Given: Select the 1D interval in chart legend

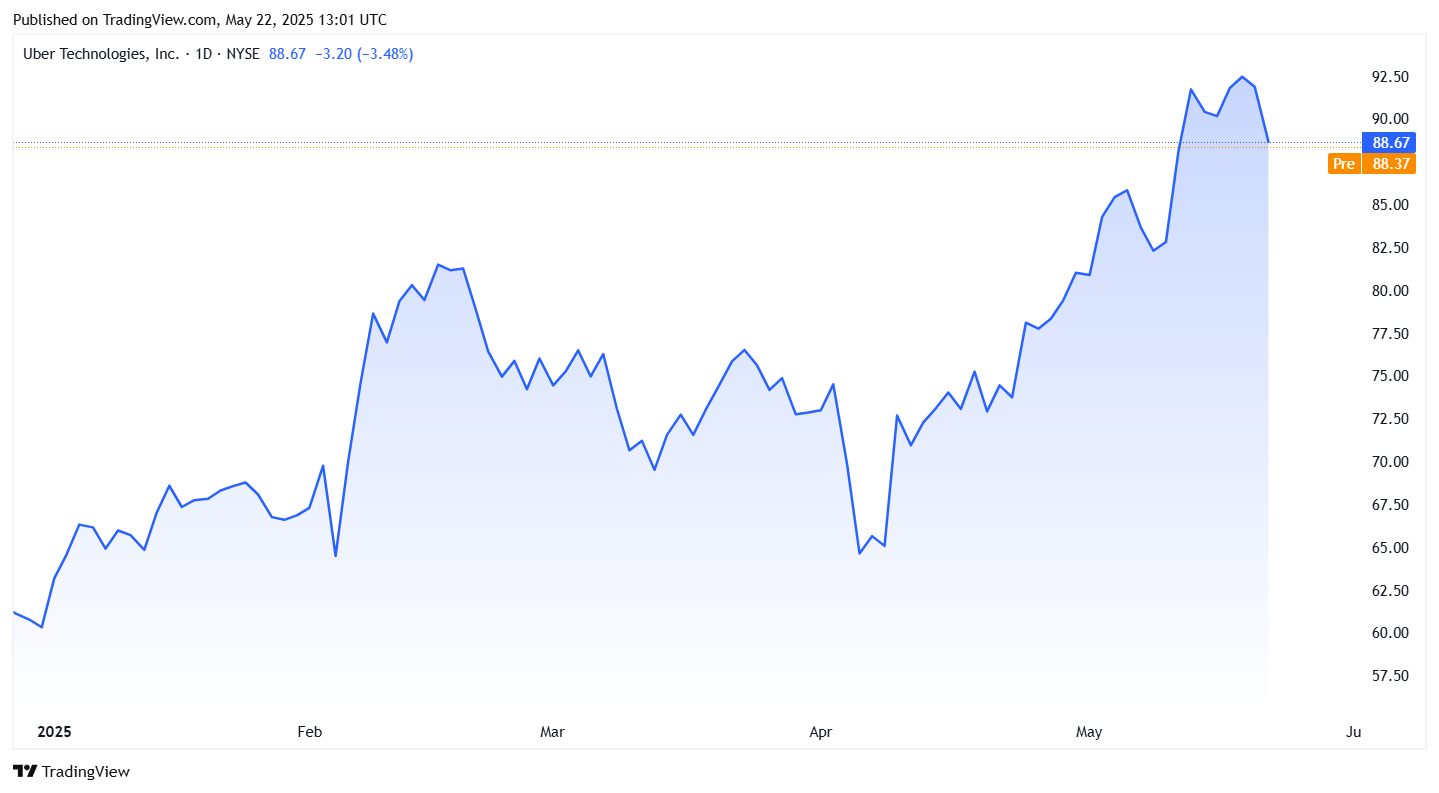Looking at the screenshot, I should (x=203, y=54).
